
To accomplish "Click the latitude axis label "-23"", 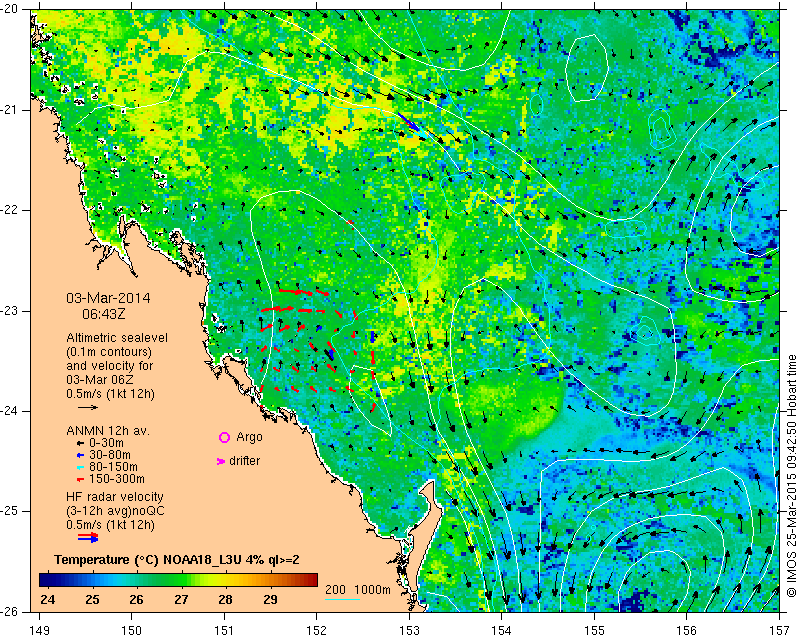I will coord(10,311).
